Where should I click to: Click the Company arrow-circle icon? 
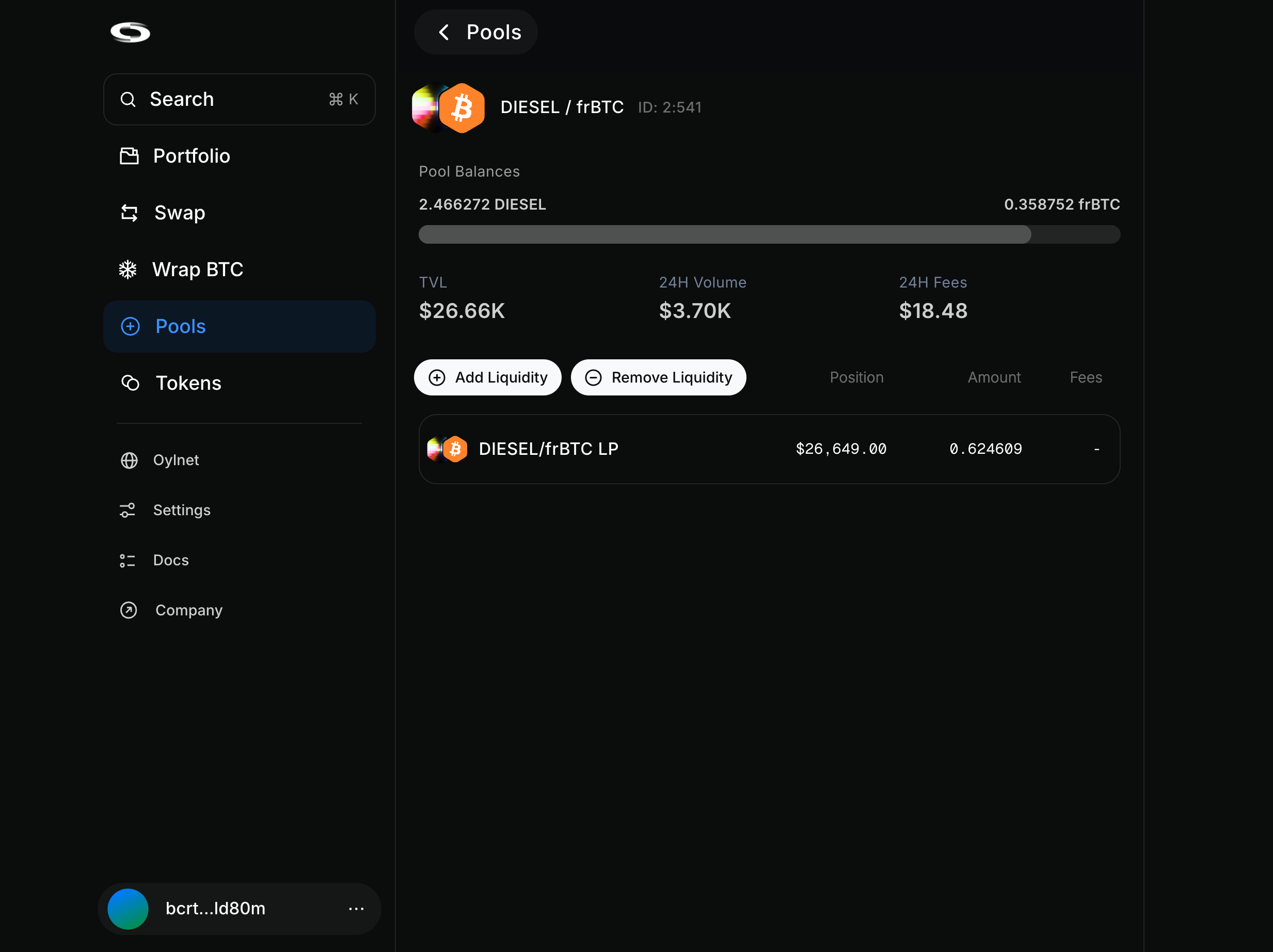[129, 610]
